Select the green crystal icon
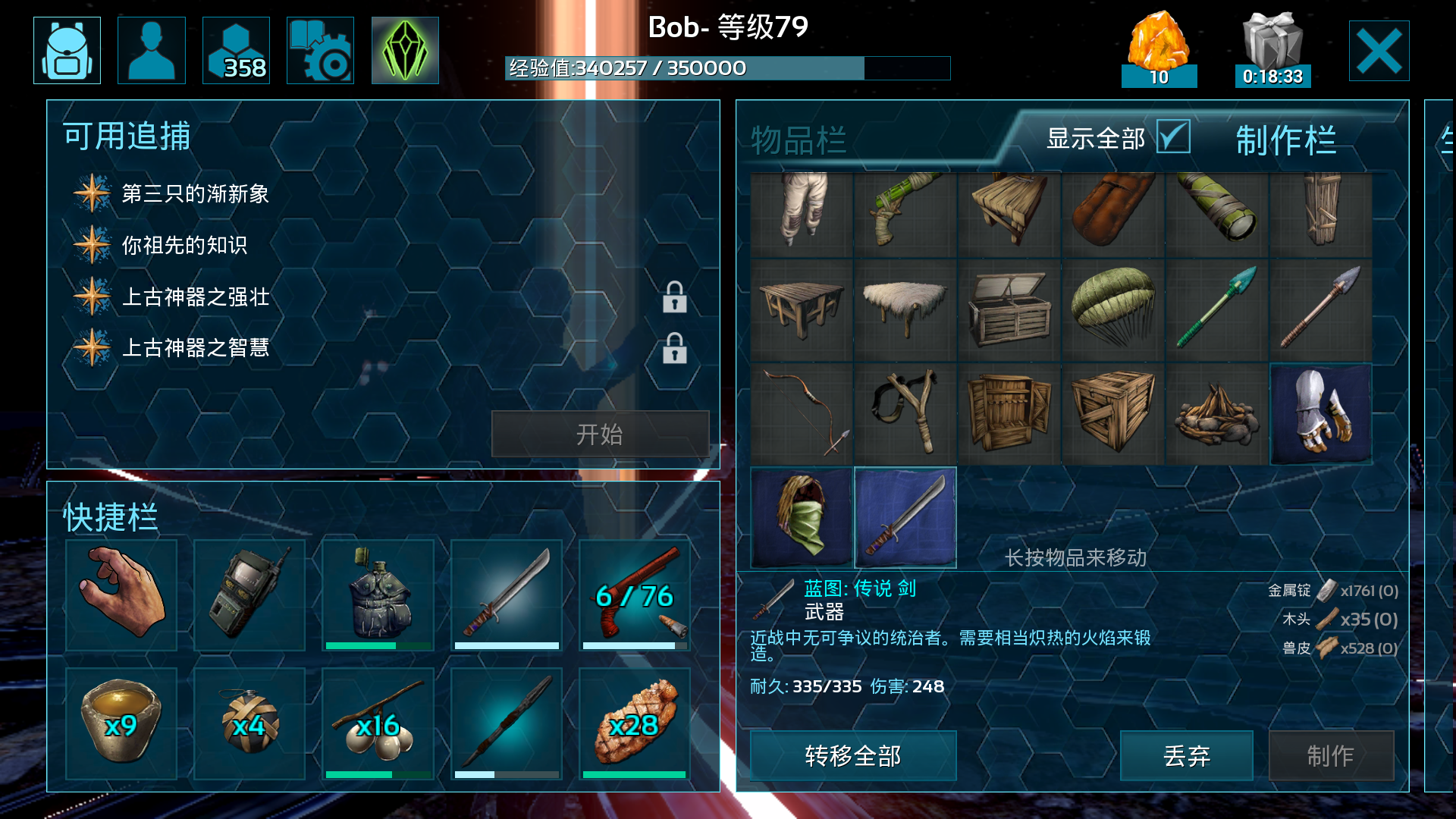 click(405, 50)
